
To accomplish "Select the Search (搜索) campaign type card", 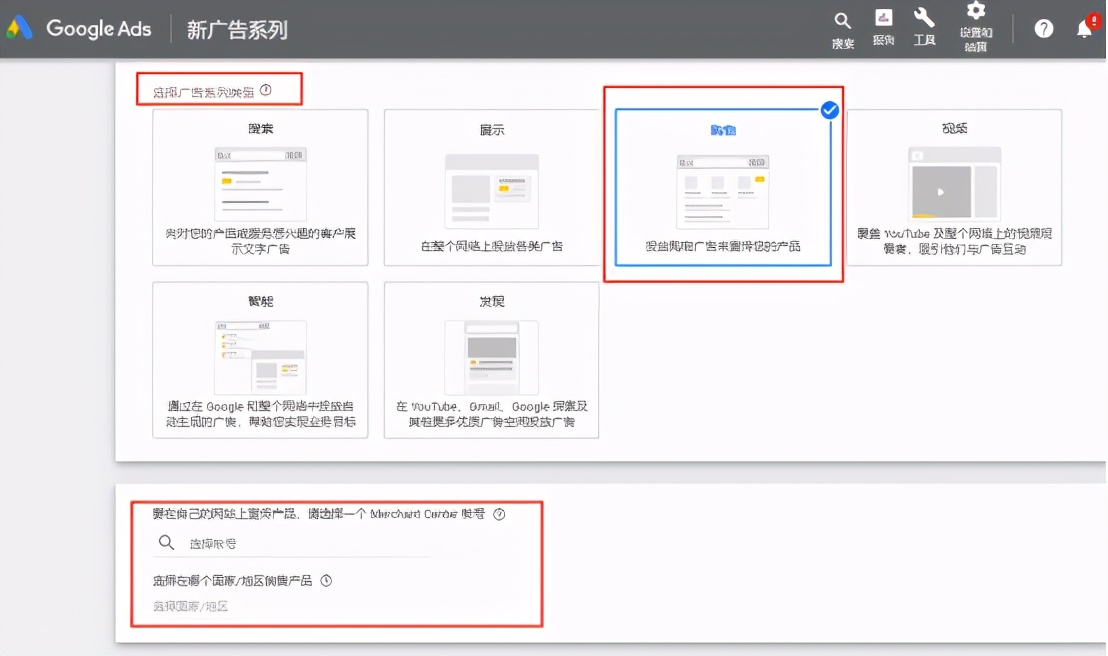I will point(258,187).
